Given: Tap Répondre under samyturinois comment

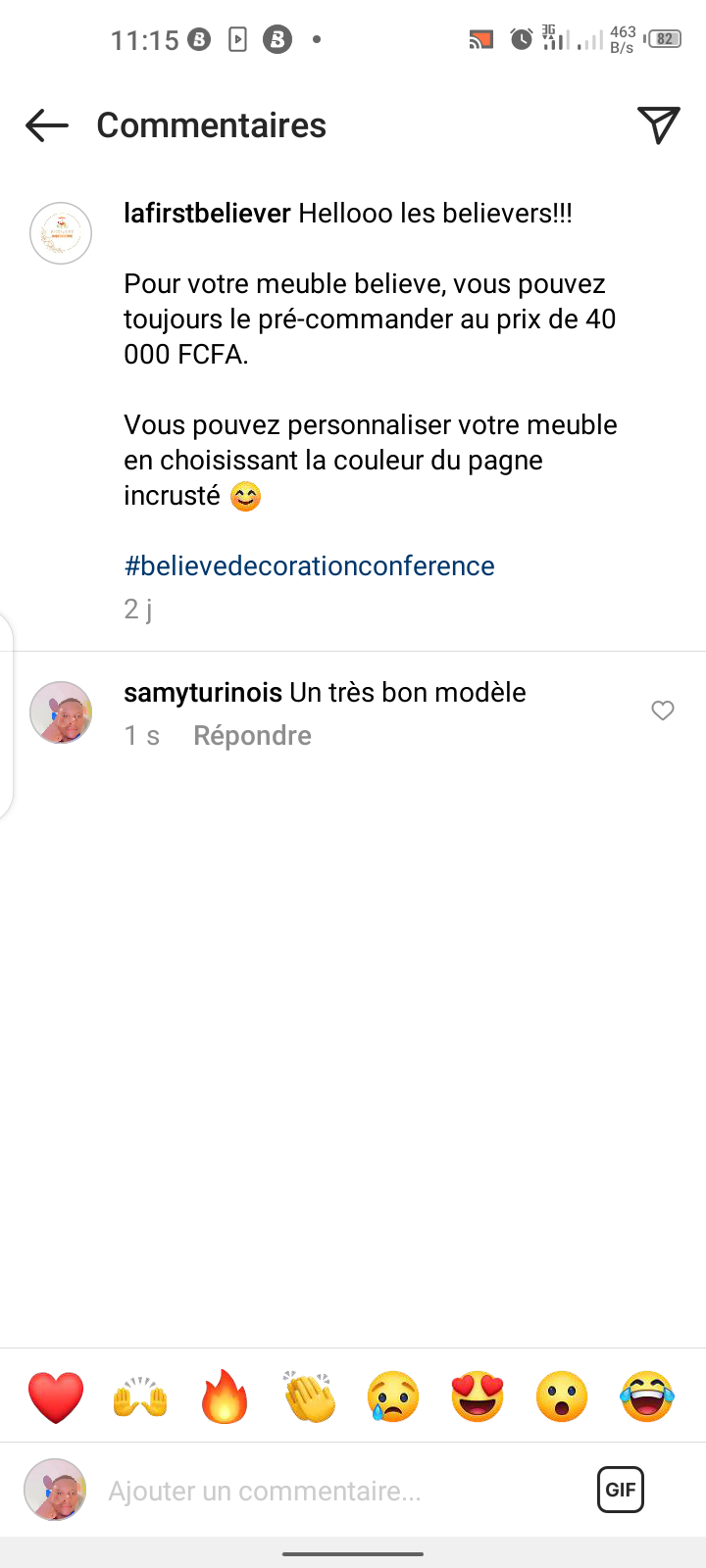Looking at the screenshot, I should [252, 736].
